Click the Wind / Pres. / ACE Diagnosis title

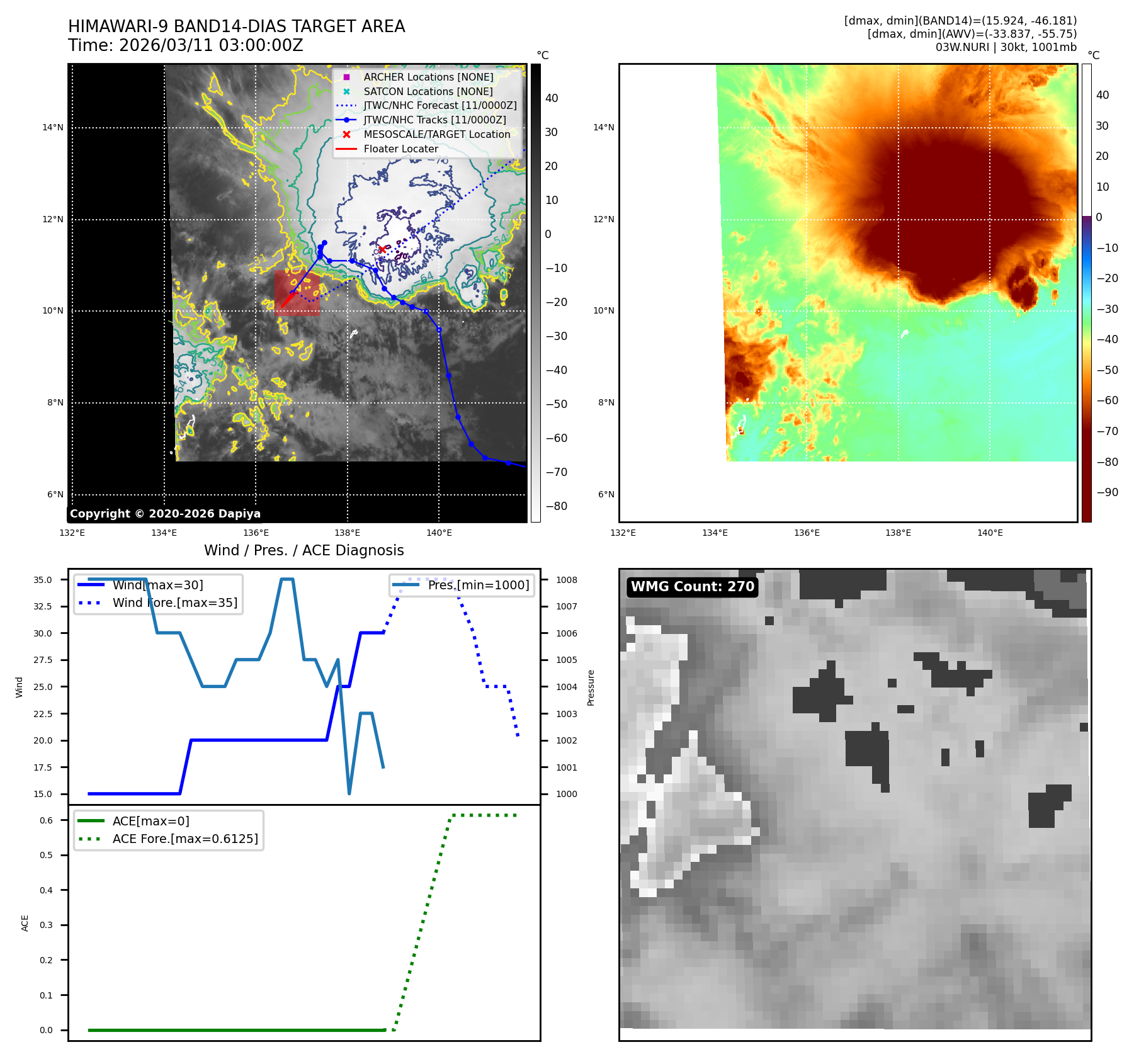click(x=303, y=550)
